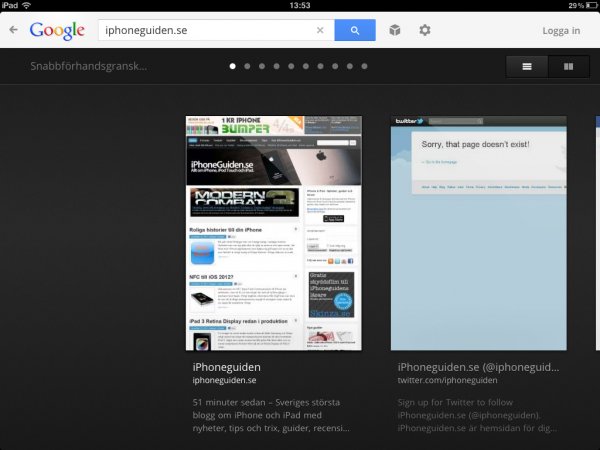
Task: Open the iPhoneguiden page preview thumbnail
Action: [274, 233]
